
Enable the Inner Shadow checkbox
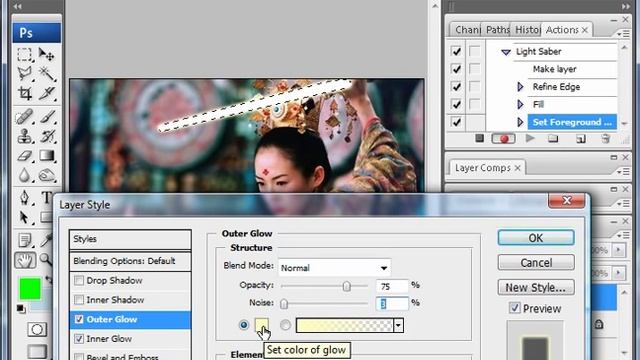point(79,300)
